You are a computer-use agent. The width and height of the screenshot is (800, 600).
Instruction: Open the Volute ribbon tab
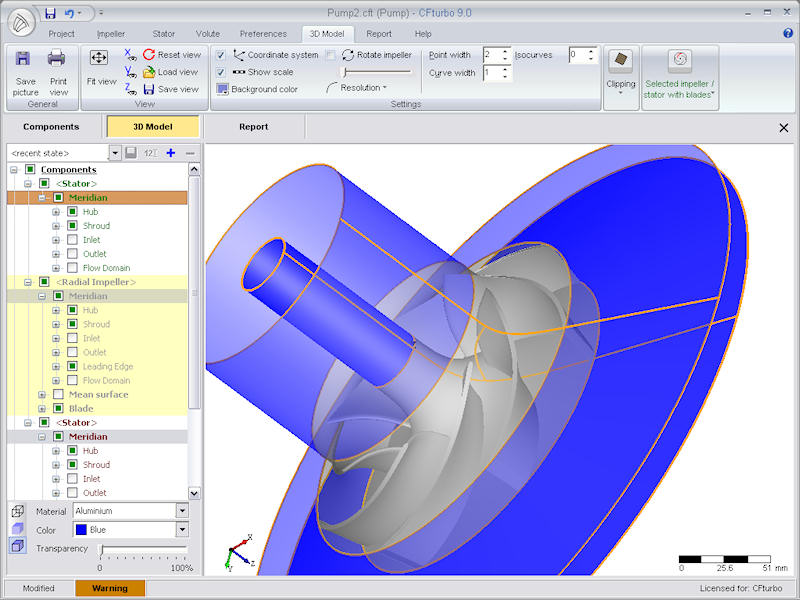point(208,34)
